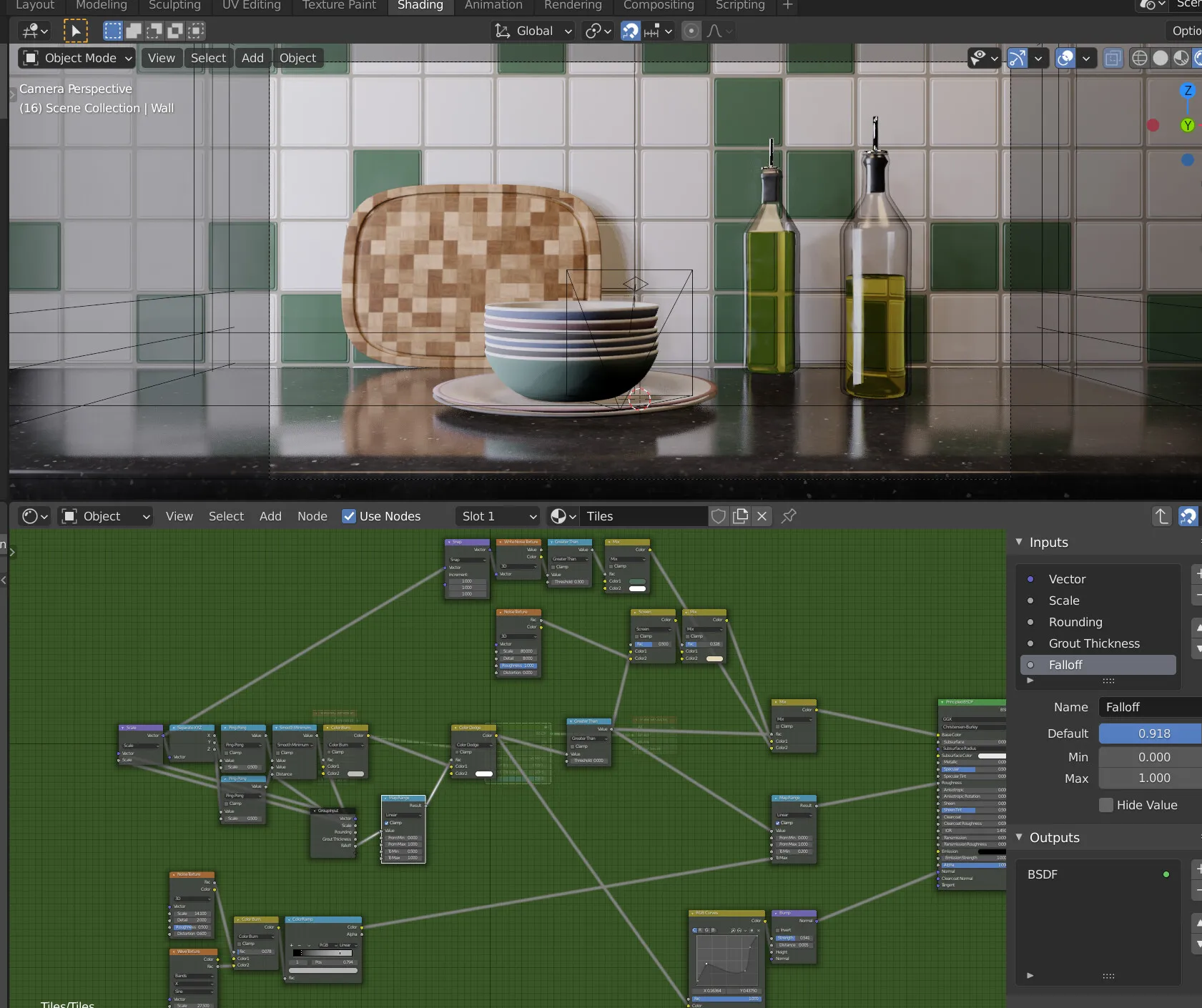This screenshot has height=1008, width=1202.
Task: Collapse the Inputs panel section
Action: tap(1020, 543)
